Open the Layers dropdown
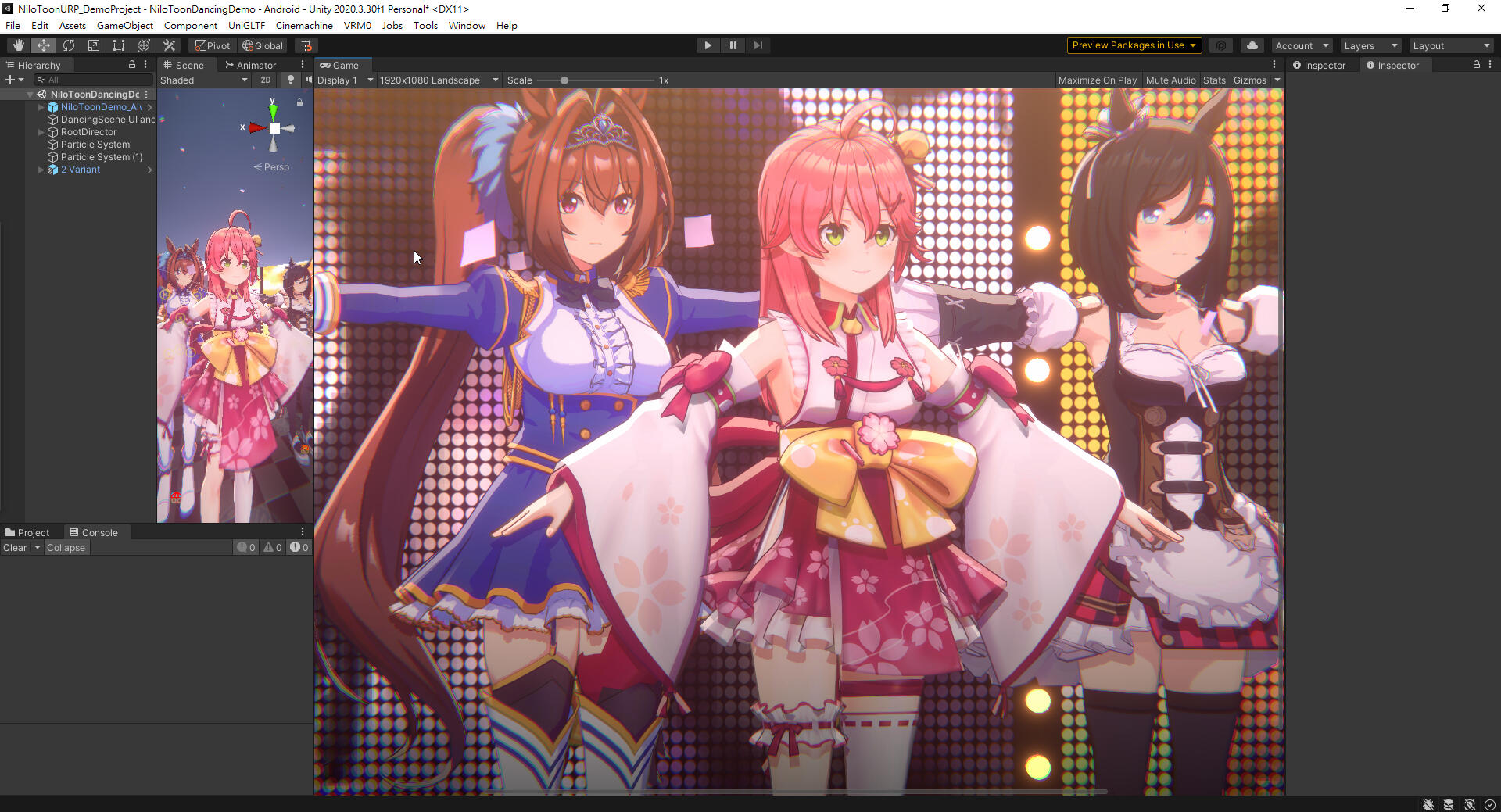 click(1370, 45)
